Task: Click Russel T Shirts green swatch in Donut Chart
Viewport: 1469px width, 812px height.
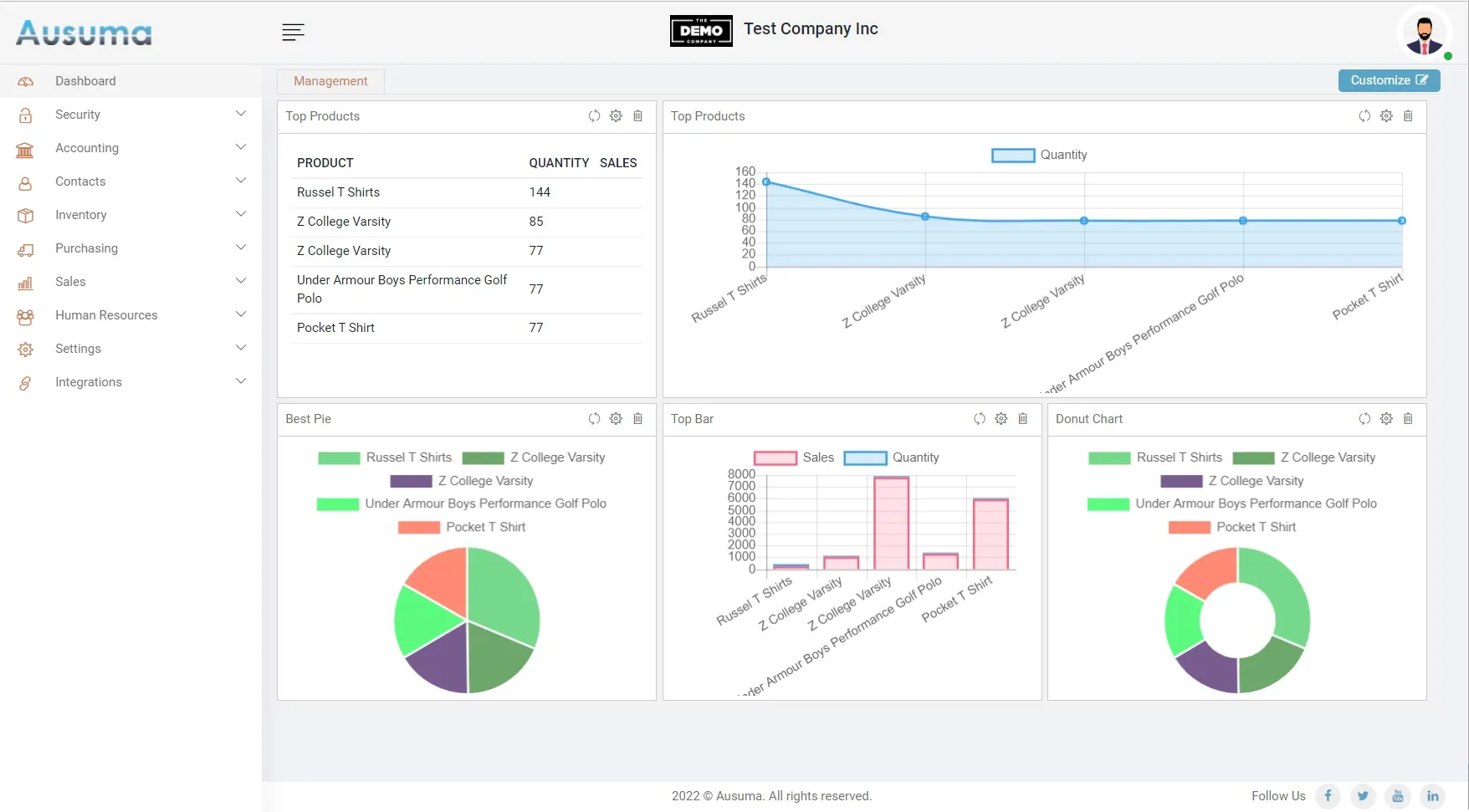Action: click(1109, 458)
